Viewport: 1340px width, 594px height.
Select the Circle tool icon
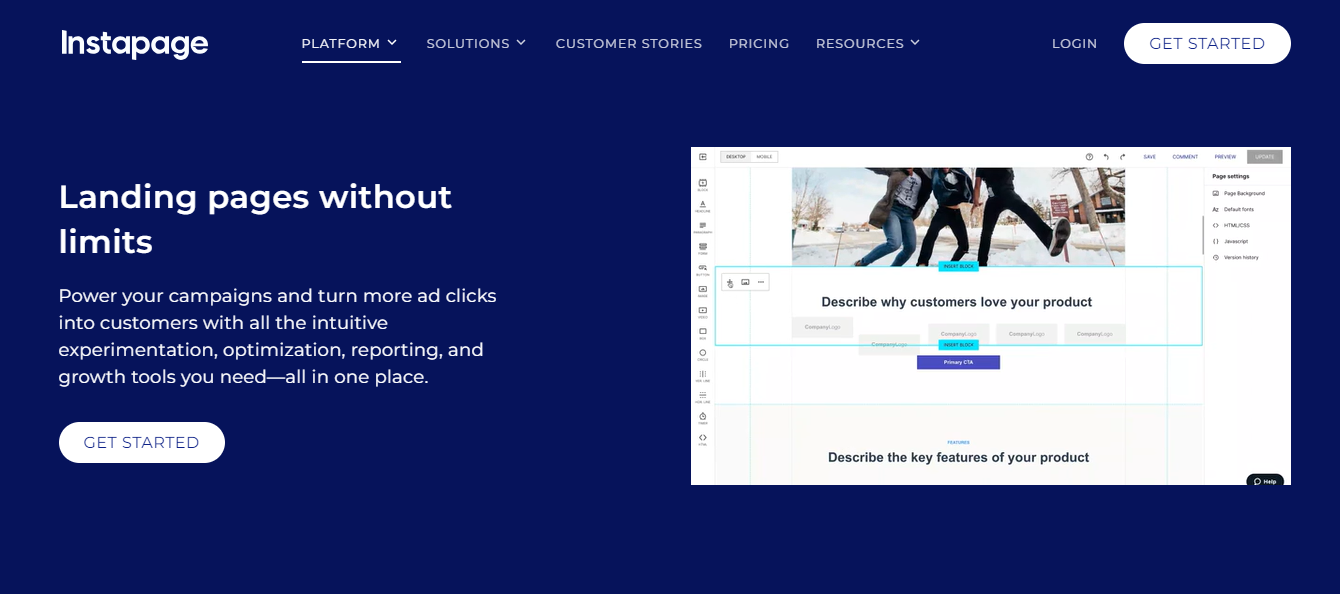pyautogui.click(x=703, y=354)
